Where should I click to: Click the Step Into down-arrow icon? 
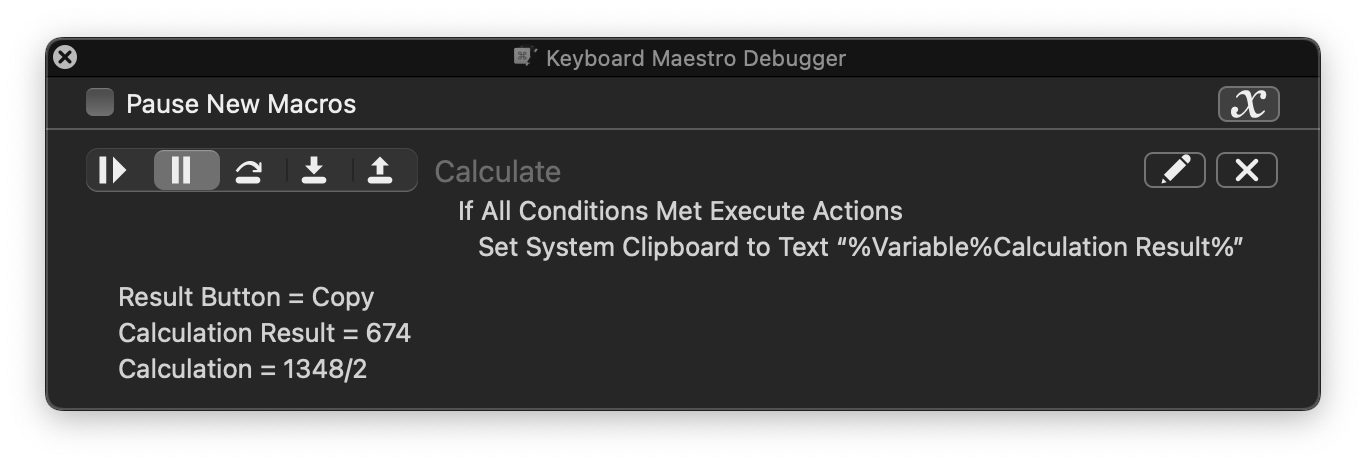[314, 171]
